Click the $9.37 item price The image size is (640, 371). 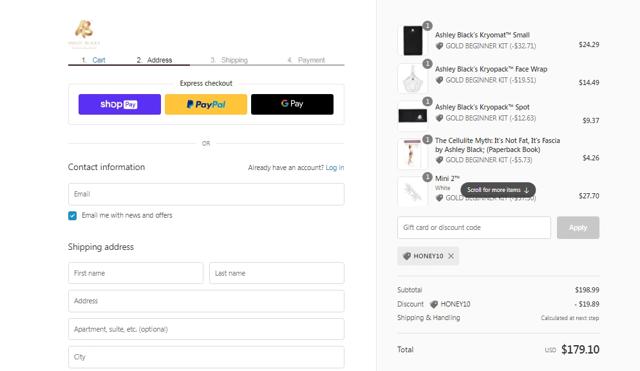click(x=591, y=120)
